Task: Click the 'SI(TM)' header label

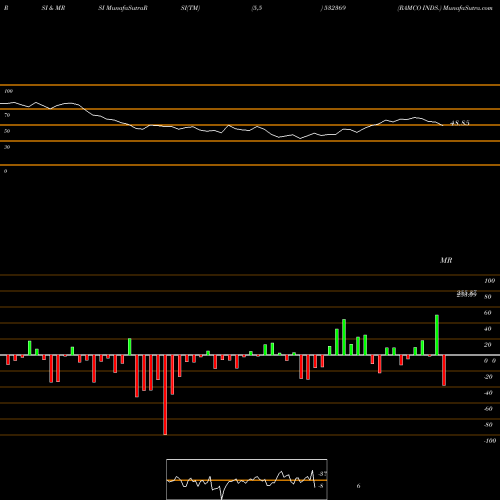Action: point(190,8)
